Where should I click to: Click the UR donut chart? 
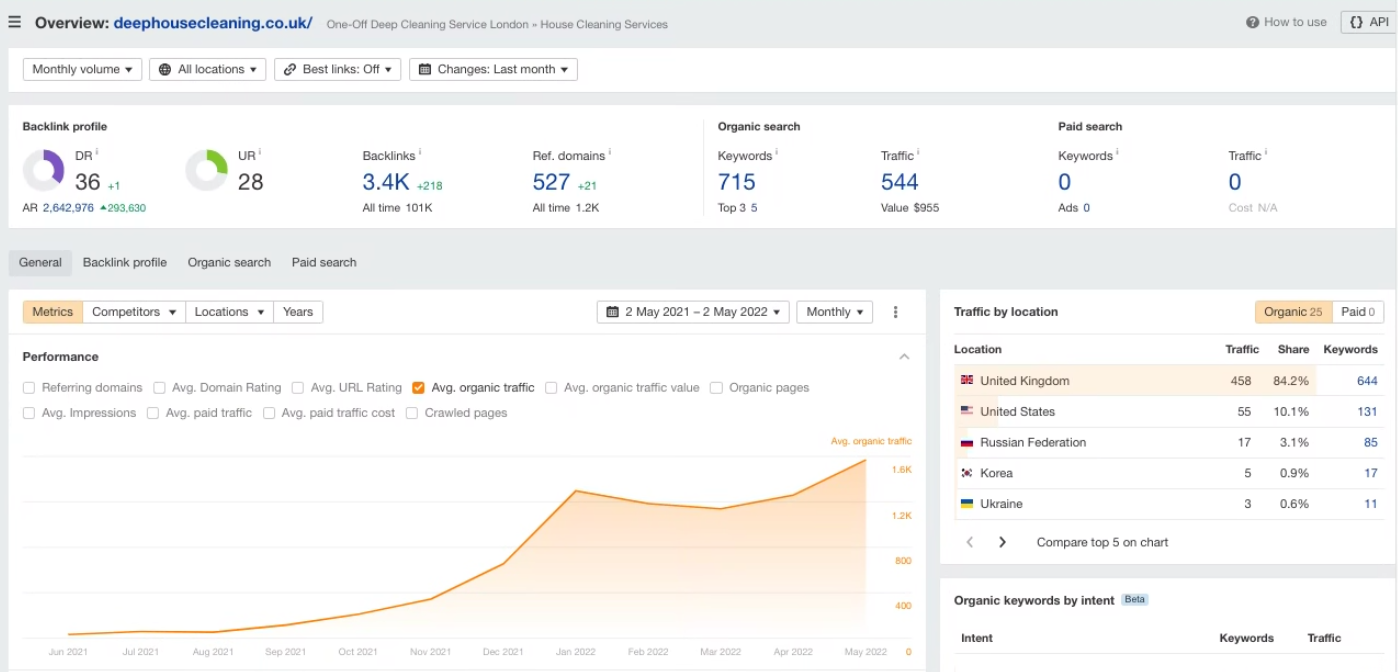[207, 170]
